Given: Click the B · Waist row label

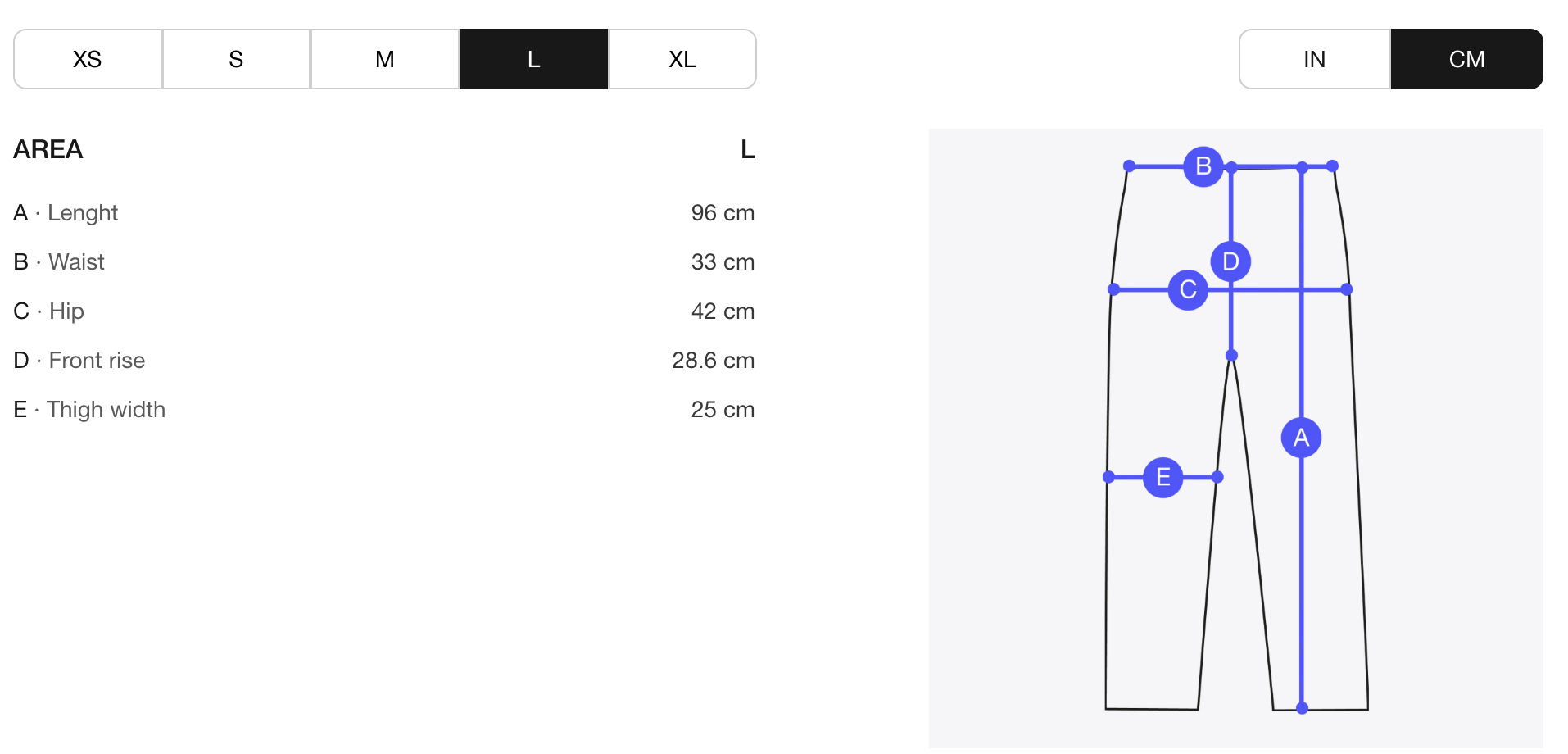Looking at the screenshot, I should pyautogui.click(x=59, y=262).
